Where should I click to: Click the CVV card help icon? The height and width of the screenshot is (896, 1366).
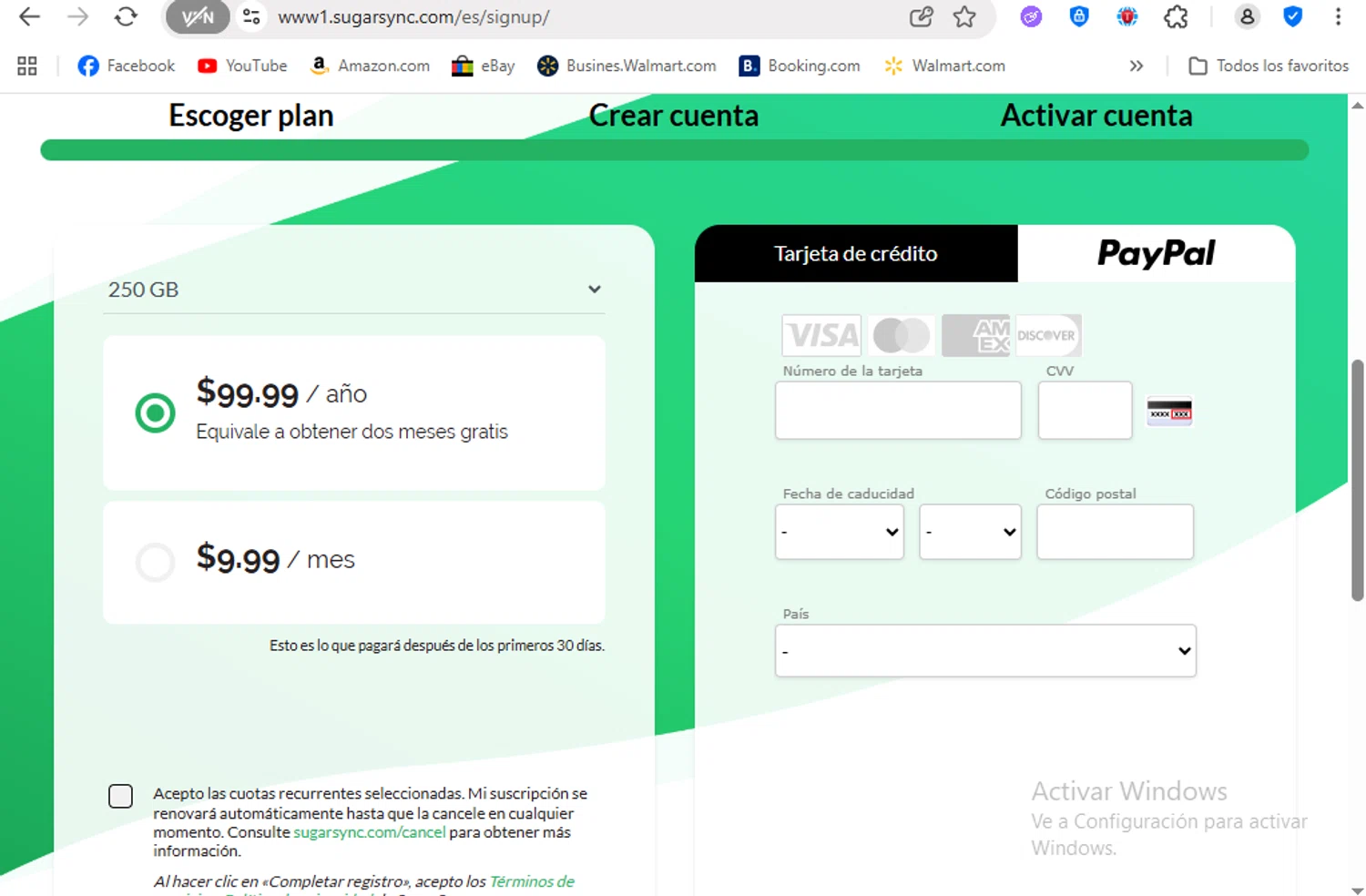click(x=1169, y=412)
